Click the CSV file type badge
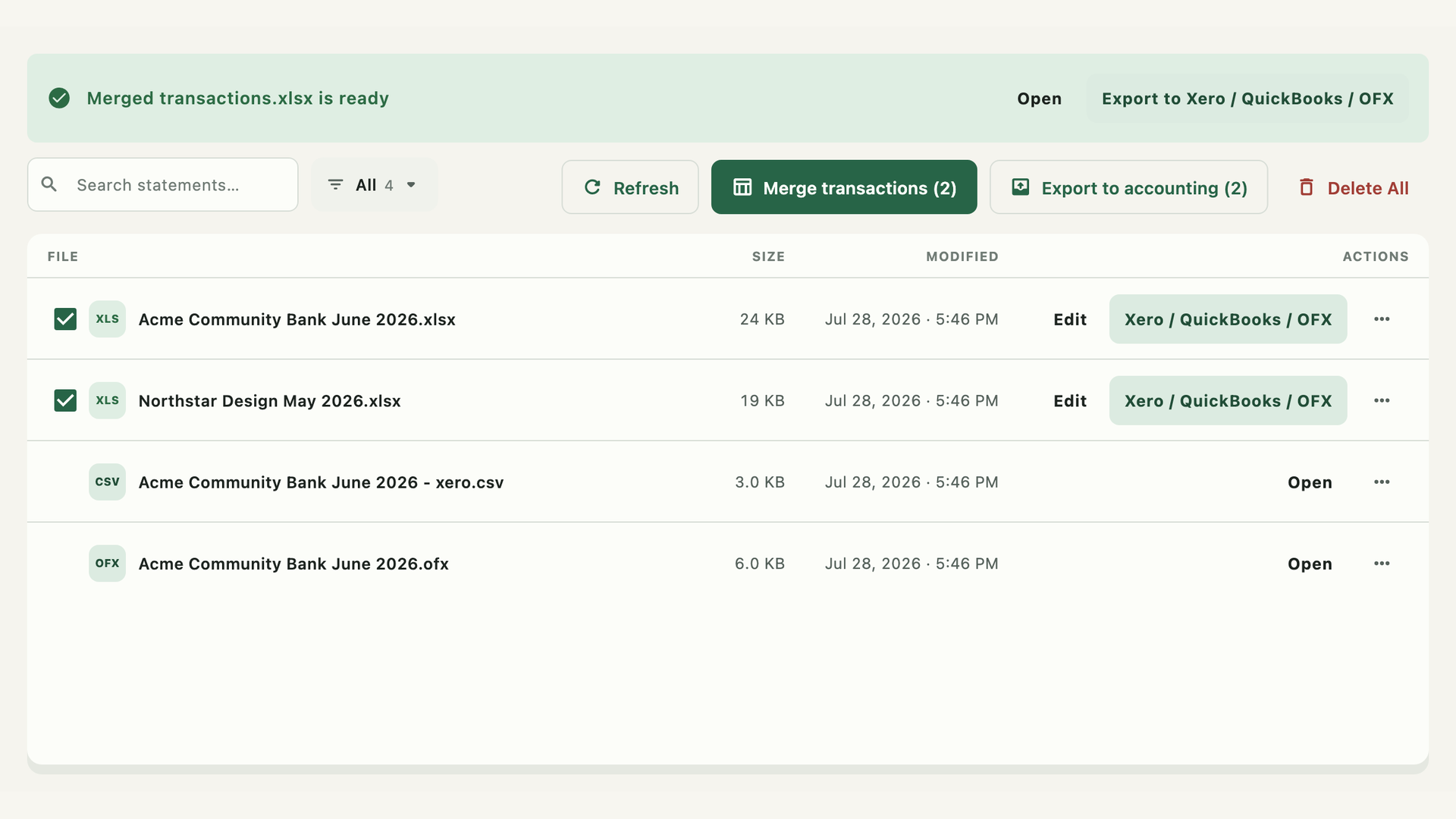The height and width of the screenshot is (819, 1456). (x=107, y=482)
